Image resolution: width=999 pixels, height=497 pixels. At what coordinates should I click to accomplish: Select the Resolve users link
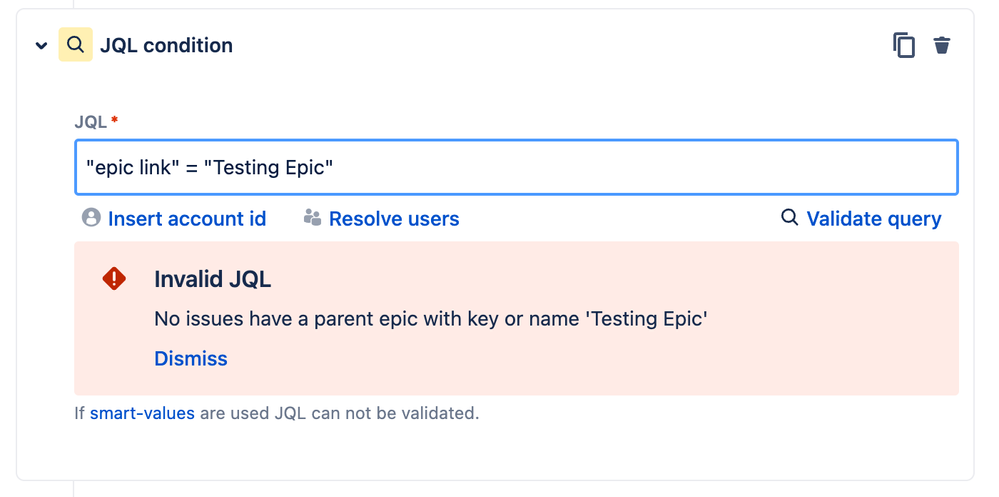point(394,219)
